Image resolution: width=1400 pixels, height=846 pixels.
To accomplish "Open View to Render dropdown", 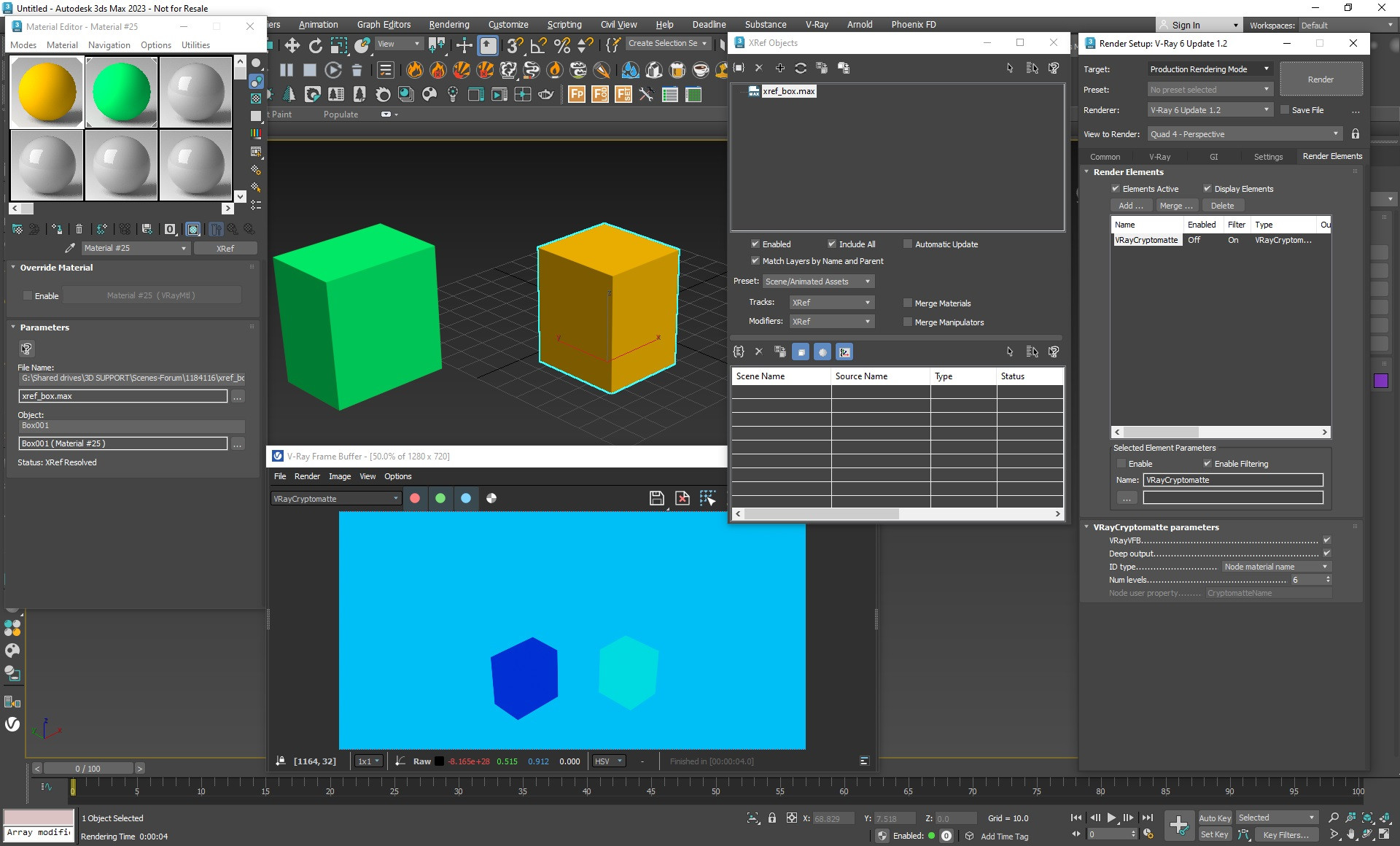I will coord(1245,133).
